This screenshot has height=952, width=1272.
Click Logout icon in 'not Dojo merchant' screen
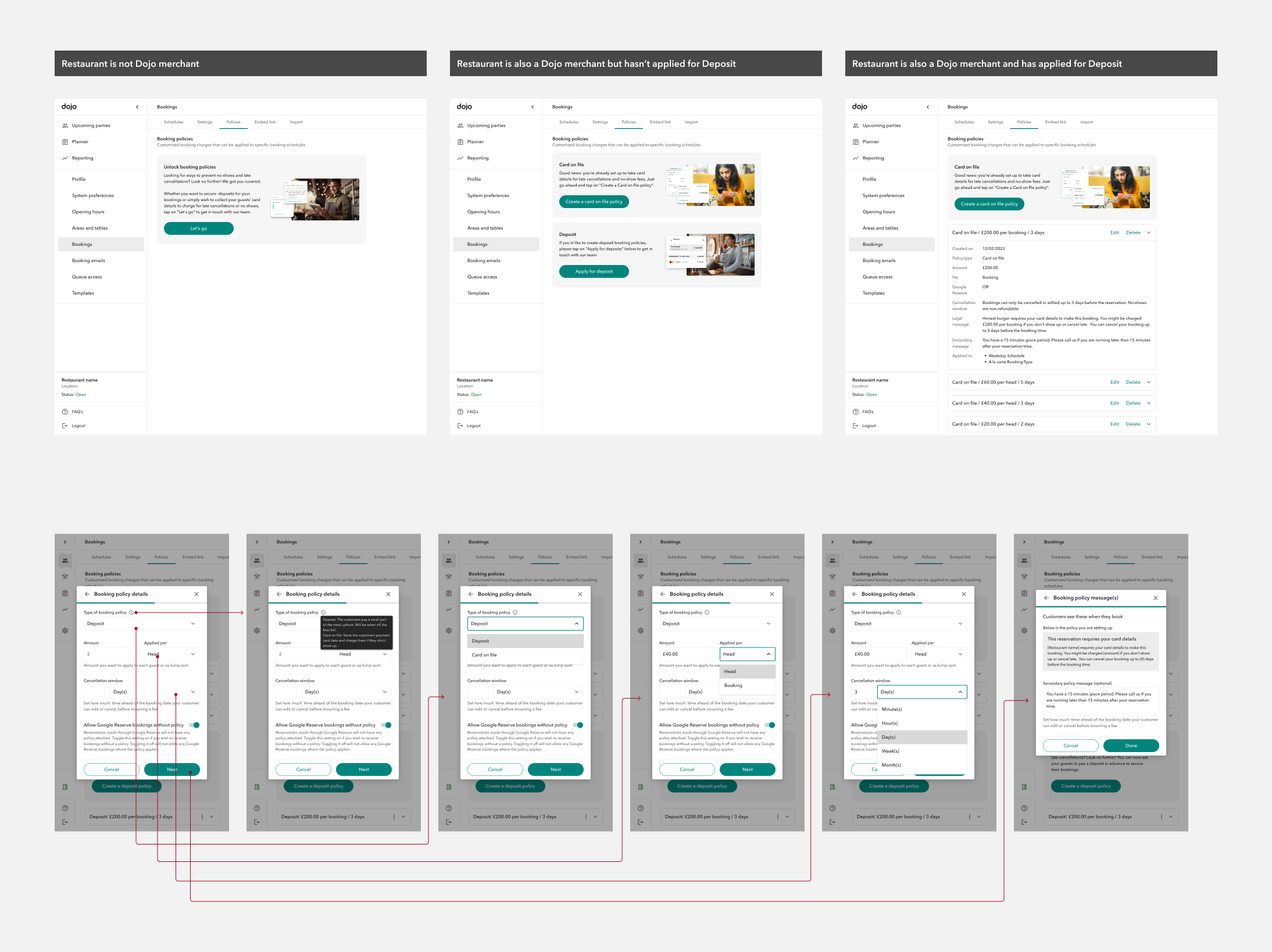(65, 425)
